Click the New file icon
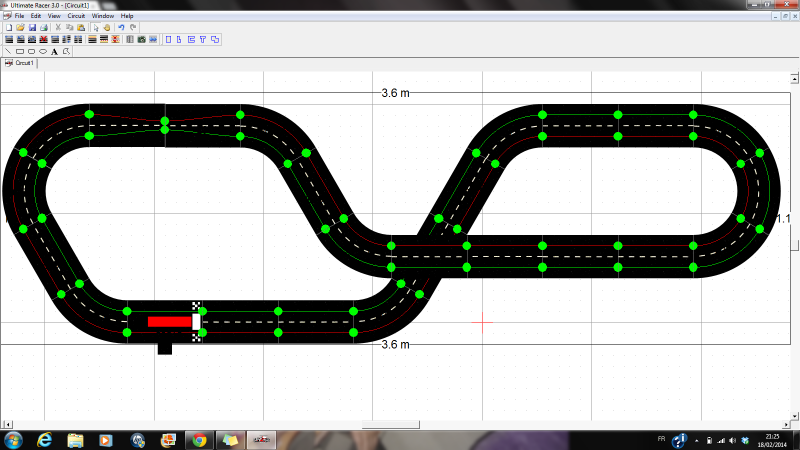 pyautogui.click(x=9, y=27)
